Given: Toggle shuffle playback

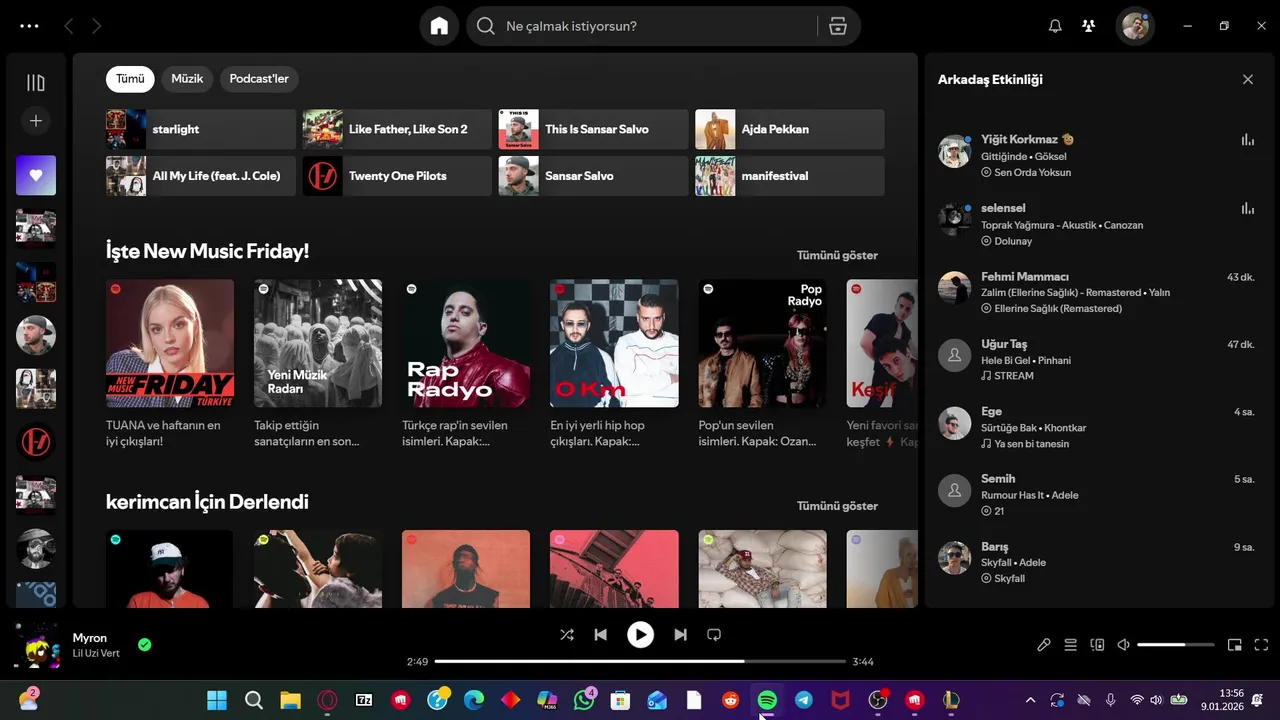Looking at the screenshot, I should tap(567, 634).
